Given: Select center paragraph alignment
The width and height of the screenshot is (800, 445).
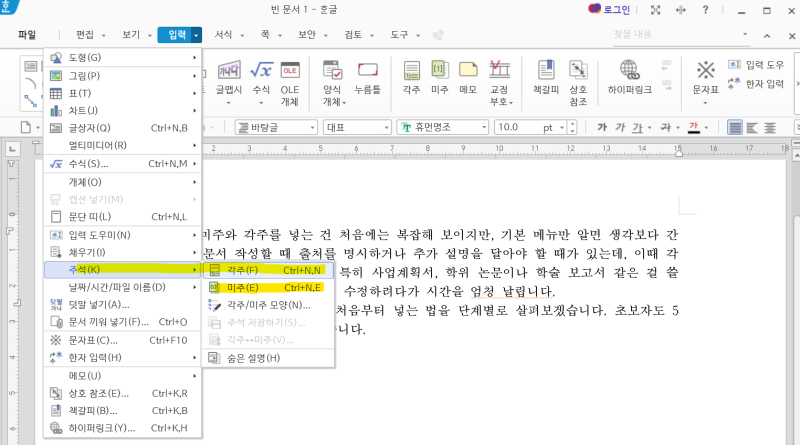Looking at the screenshot, I should point(769,127).
